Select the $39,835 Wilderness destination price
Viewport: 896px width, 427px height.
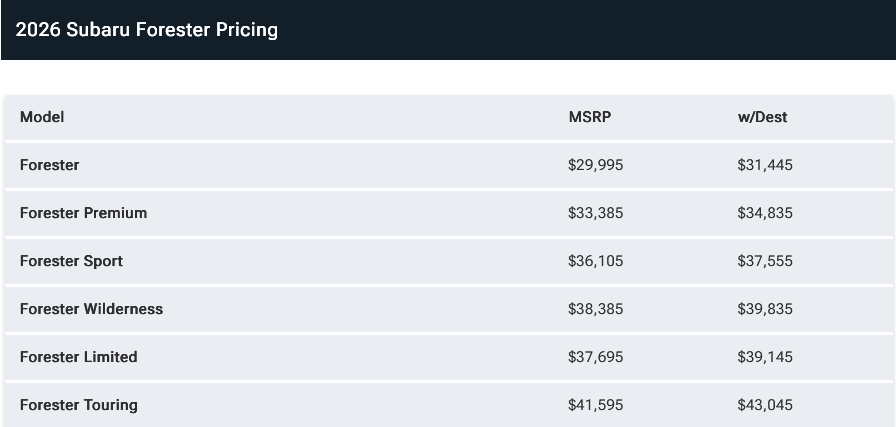tap(765, 309)
